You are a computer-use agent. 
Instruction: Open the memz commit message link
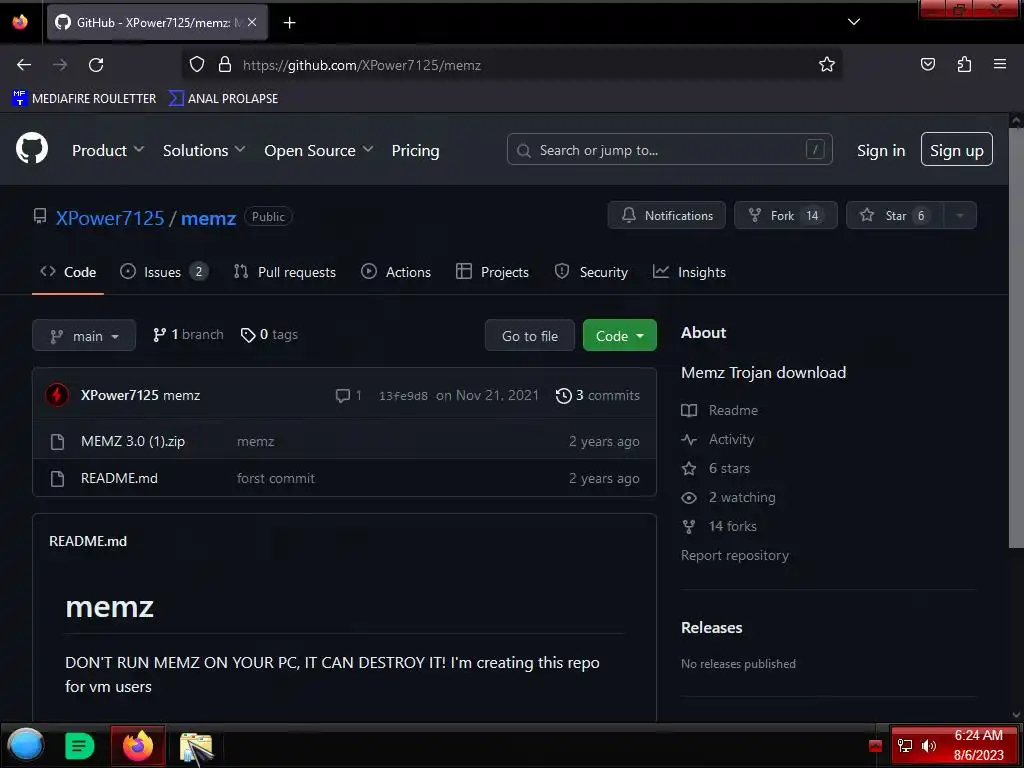[255, 441]
